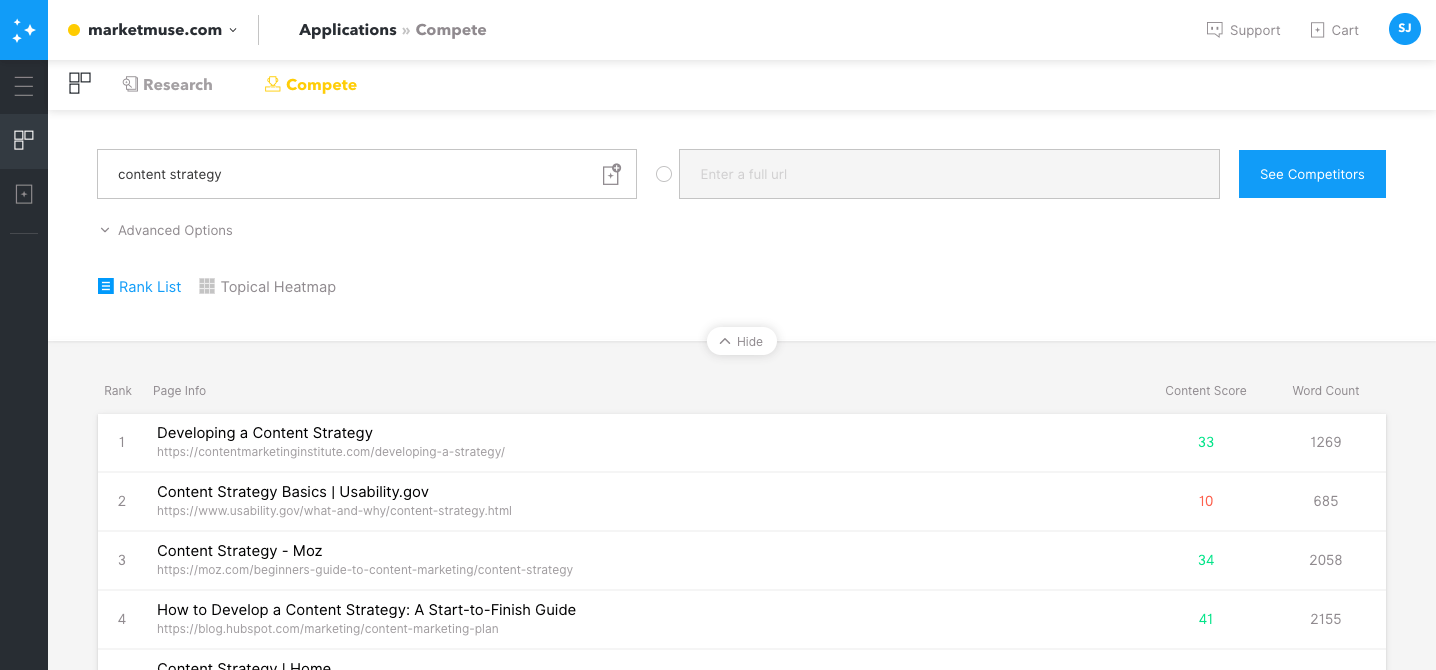Click Compete in the breadcrumb
The image size is (1436, 670).
pos(451,30)
